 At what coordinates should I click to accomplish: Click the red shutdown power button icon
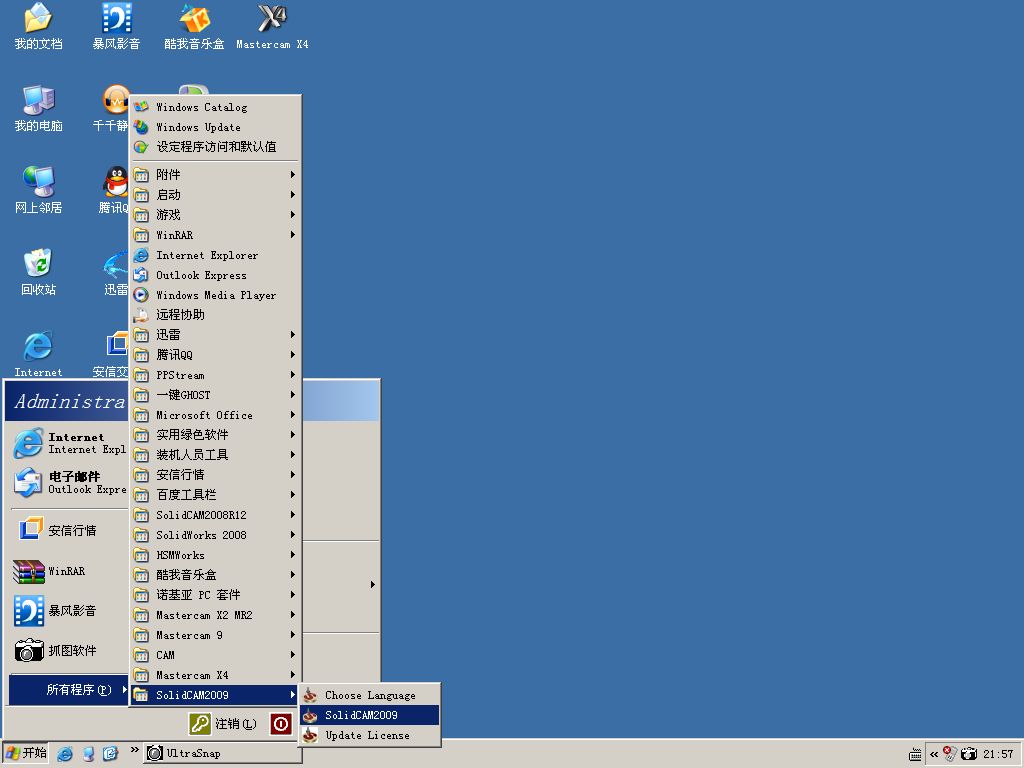[x=281, y=724]
